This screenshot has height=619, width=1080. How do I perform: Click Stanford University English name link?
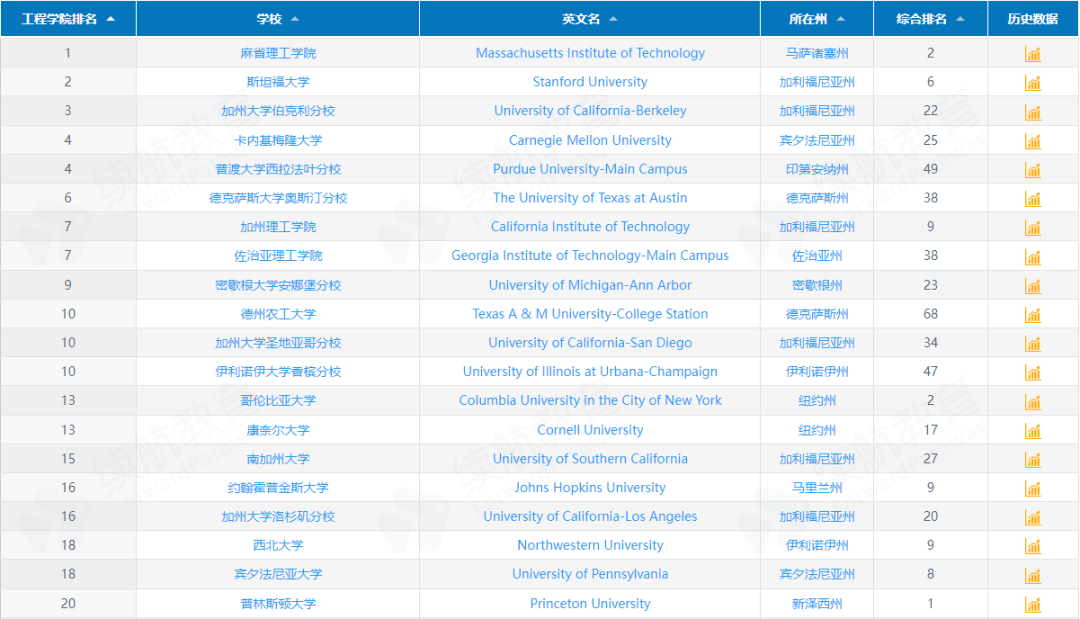(590, 82)
